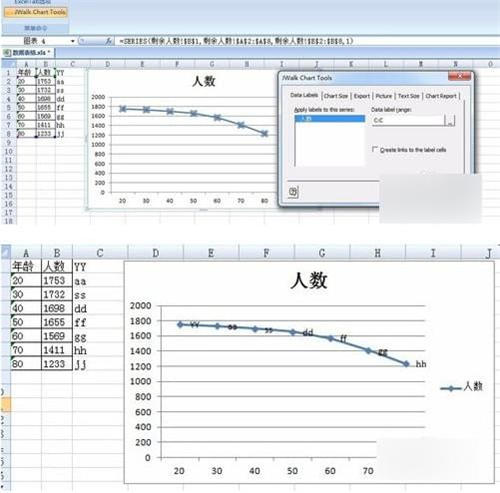Image resolution: width=500 pixels, height=493 pixels.
Task: Click the 人数 chart title in the enlarged chart
Action: point(309,280)
